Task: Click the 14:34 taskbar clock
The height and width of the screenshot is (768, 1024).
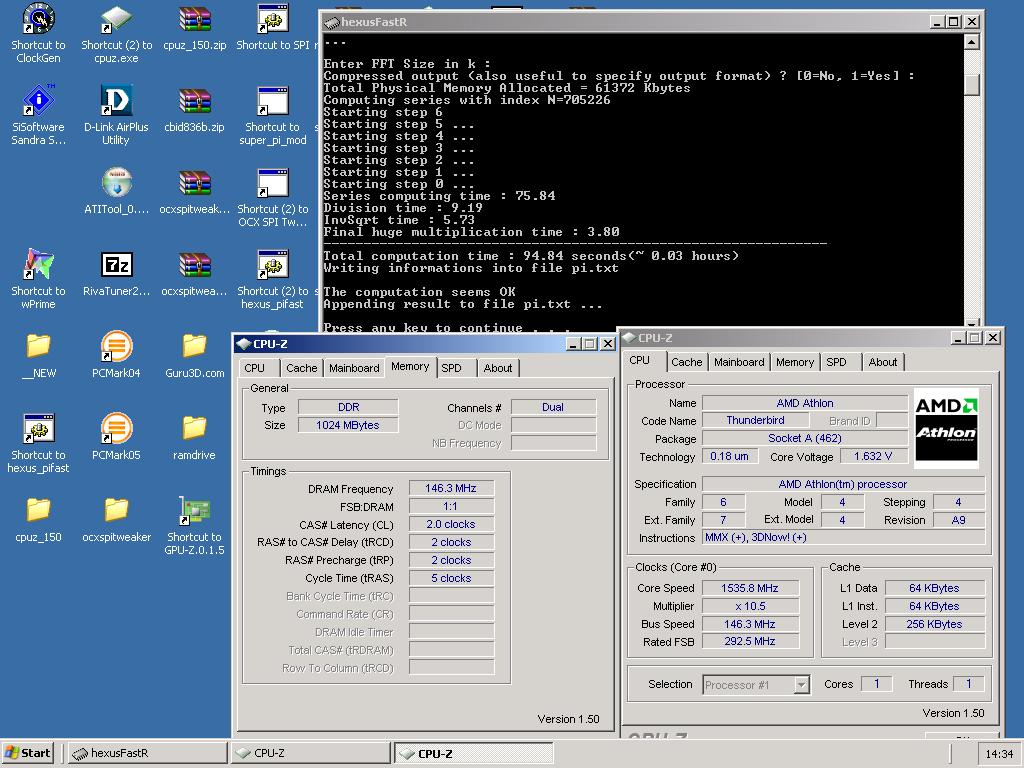Action: click(999, 754)
